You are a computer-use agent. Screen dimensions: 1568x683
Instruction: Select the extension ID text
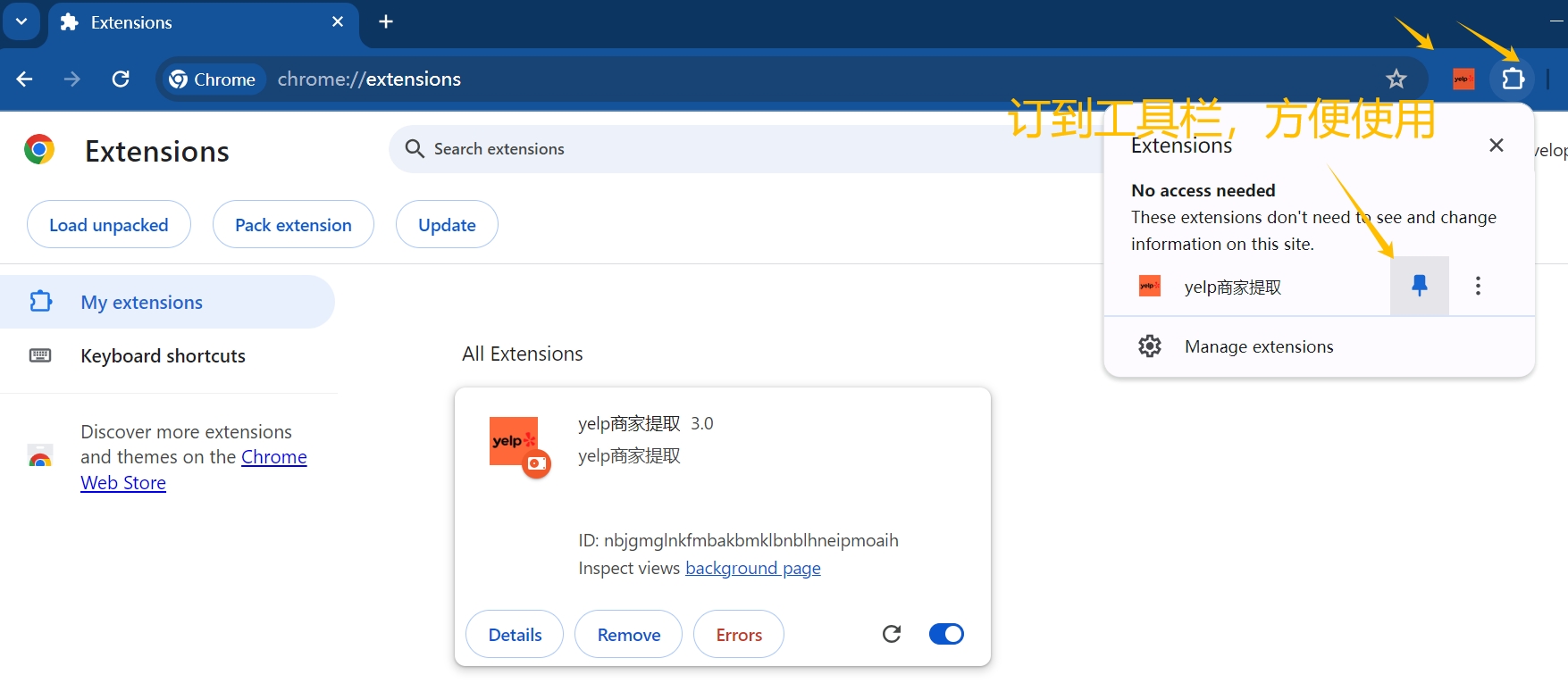(x=738, y=540)
